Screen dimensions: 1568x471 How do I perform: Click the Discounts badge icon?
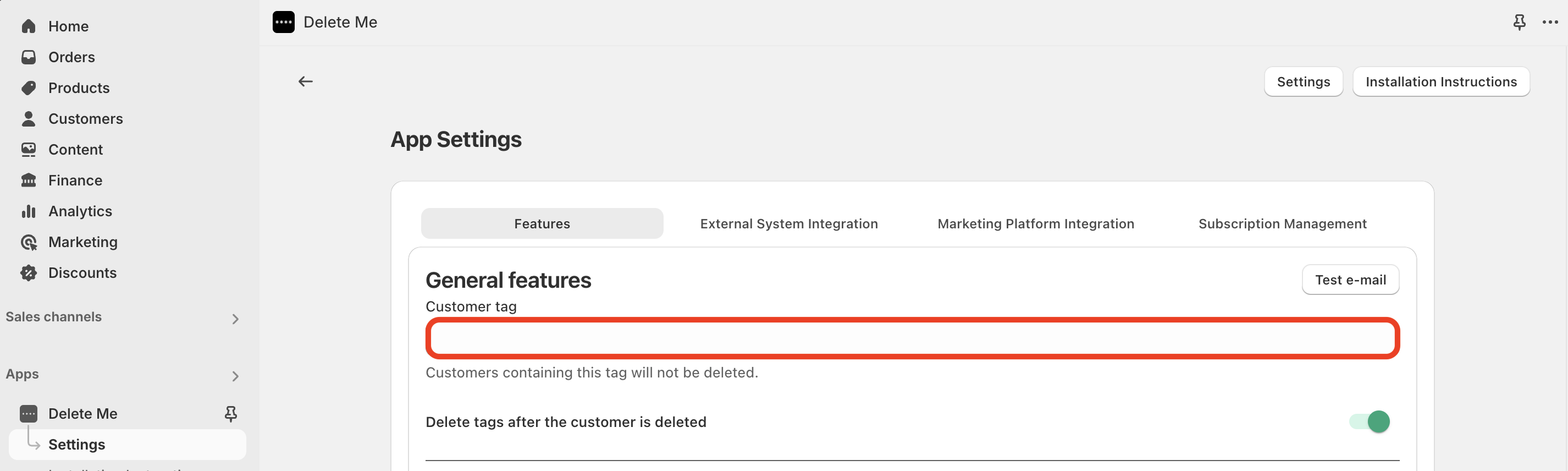(29, 273)
